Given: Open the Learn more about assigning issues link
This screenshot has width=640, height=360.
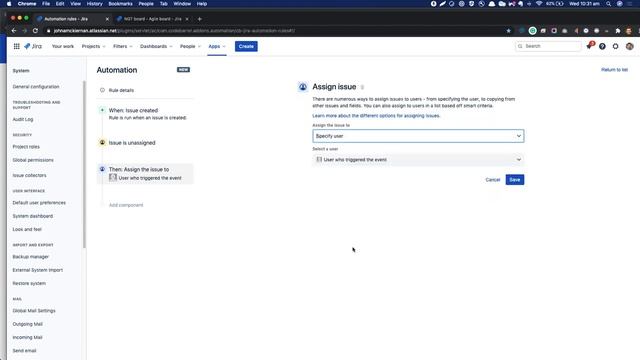Looking at the screenshot, I should (376, 116).
